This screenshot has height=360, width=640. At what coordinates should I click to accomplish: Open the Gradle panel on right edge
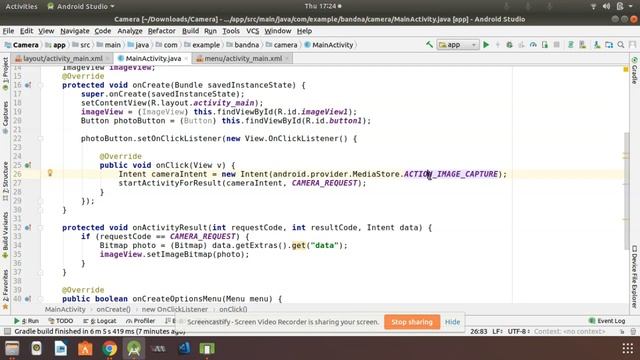(634, 70)
